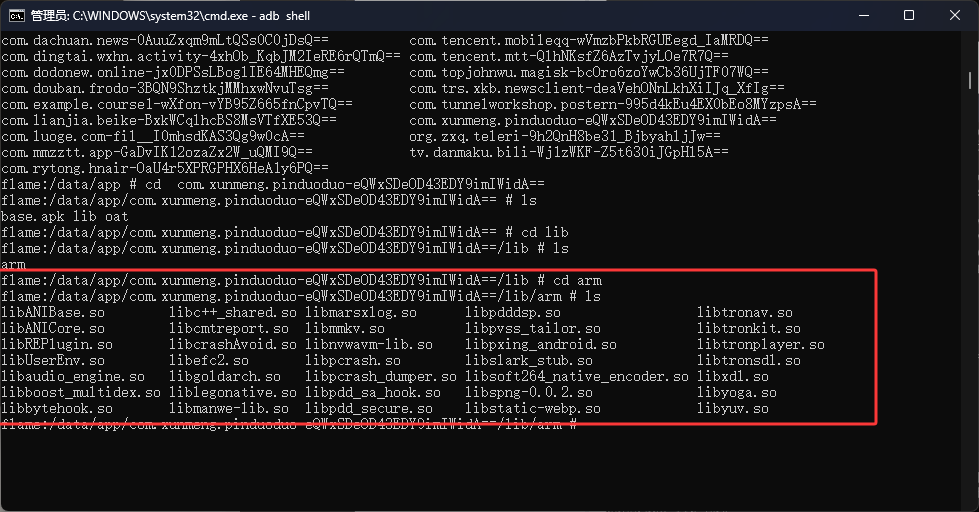
Task: Click the vertical scrollbar thumb
Action: (970, 81)
